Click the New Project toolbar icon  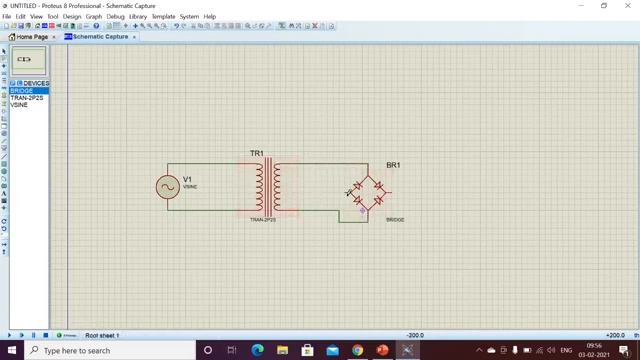[x=6, y=26]
